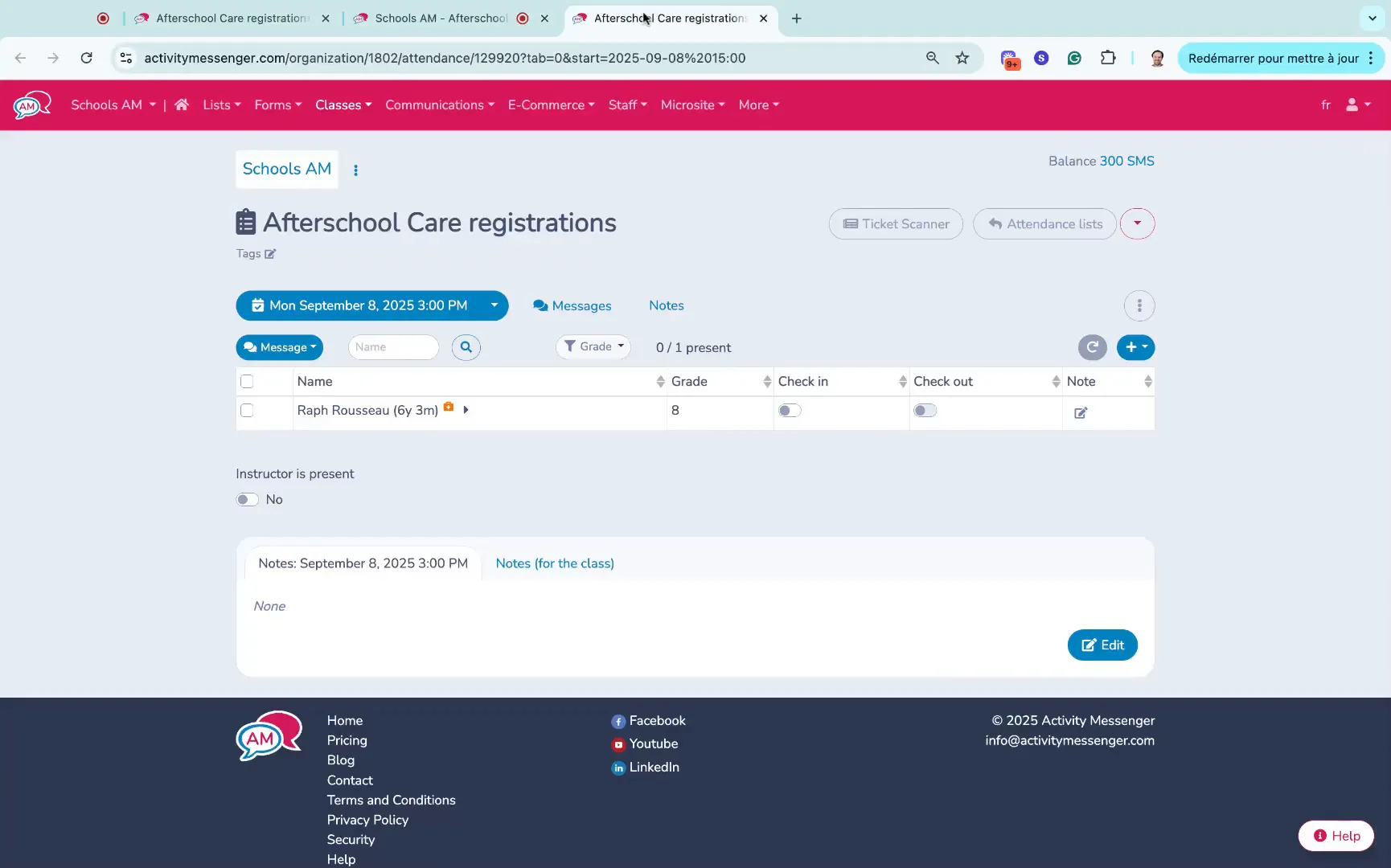Click the Tags edit pencil icon
1391x868 pixels.
270,254
